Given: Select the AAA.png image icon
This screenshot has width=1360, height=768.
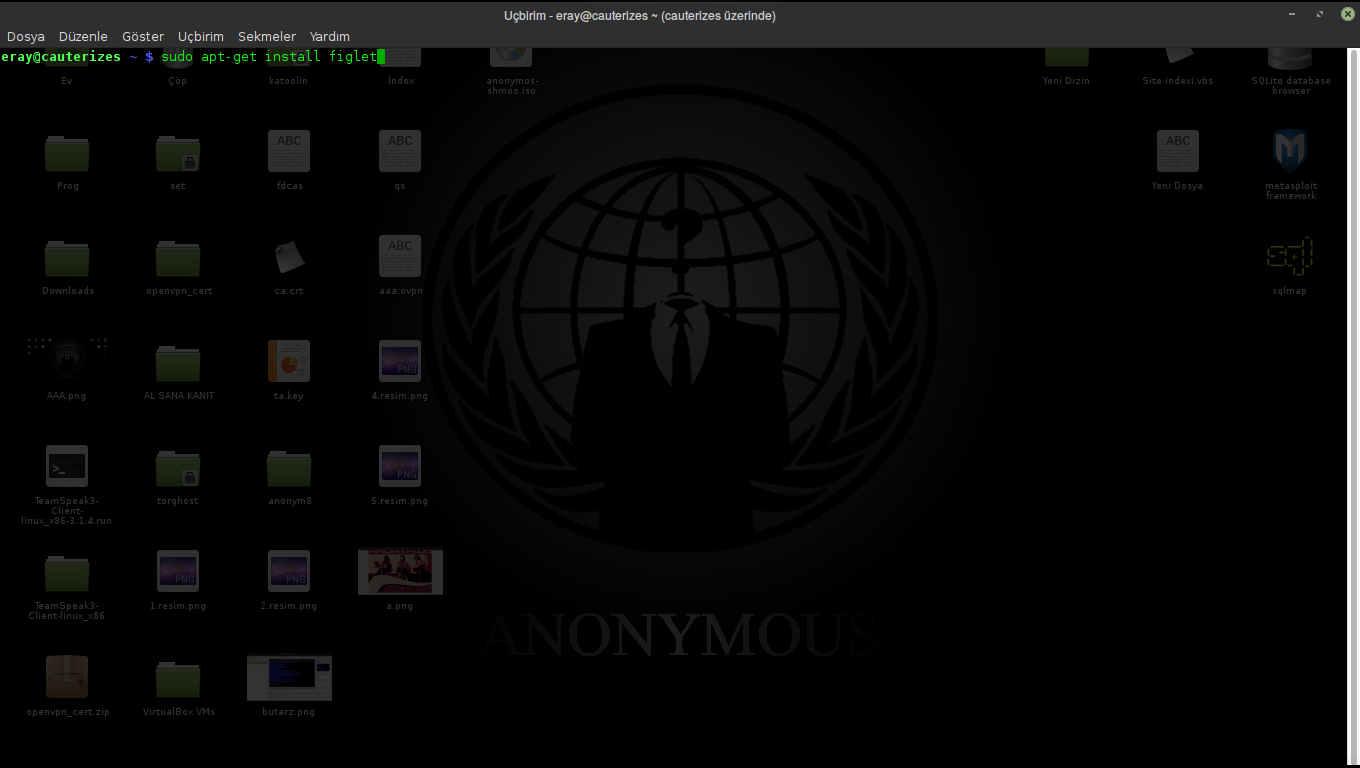Looking at the screenshot, I should 67,357.
